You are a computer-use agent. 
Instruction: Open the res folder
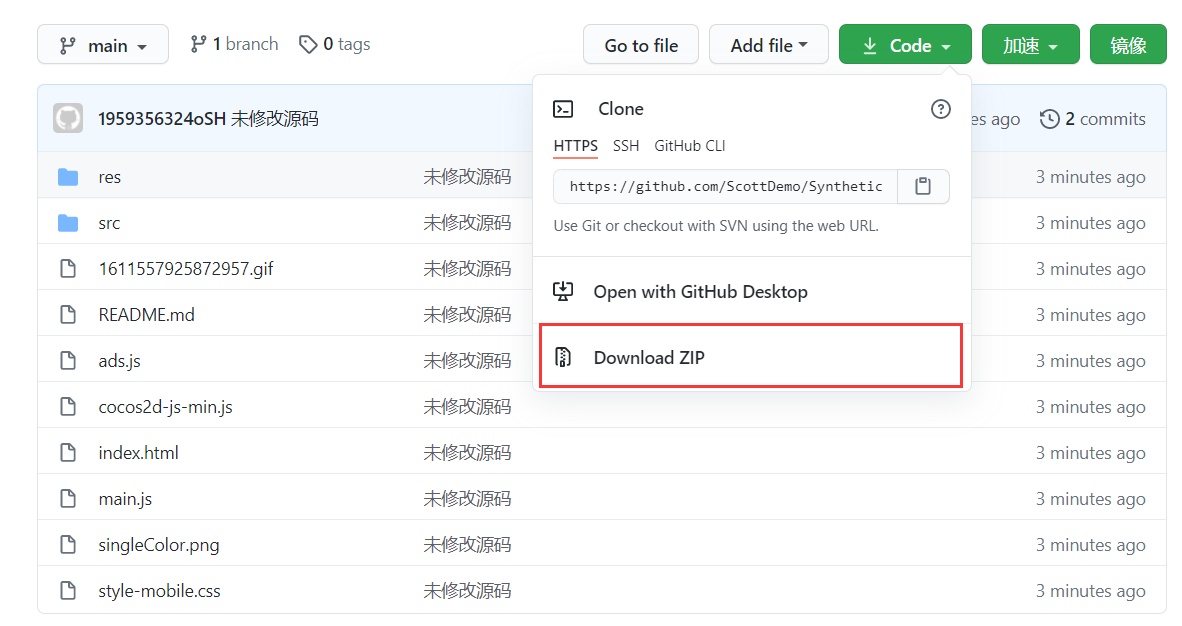point(109,177)
